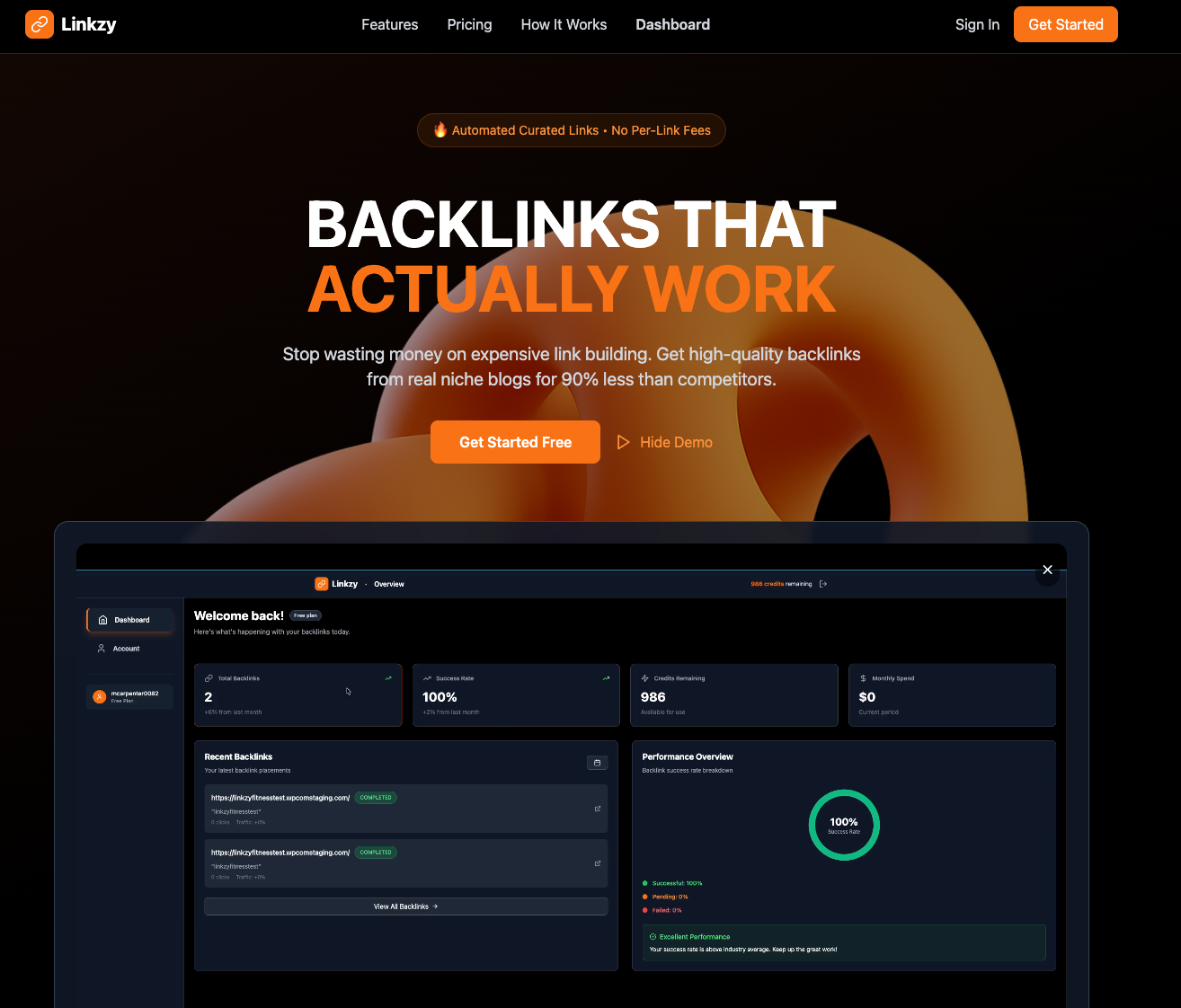Click the mcarpenter0082 user avatar icon
This screenshot has width=1181, height=1008.
tap(100, 696)
